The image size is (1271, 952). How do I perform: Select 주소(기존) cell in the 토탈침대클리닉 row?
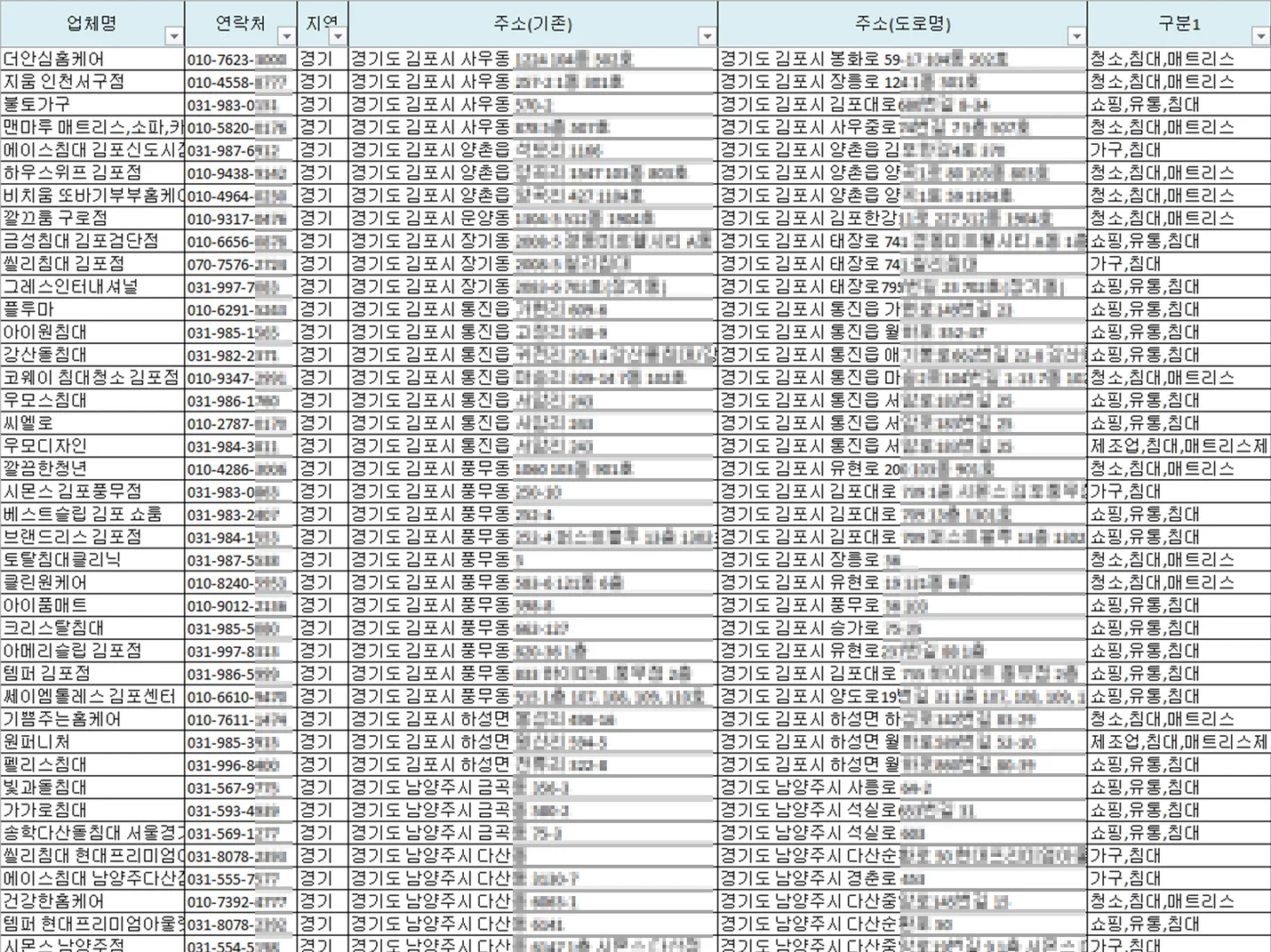point(532,560)
